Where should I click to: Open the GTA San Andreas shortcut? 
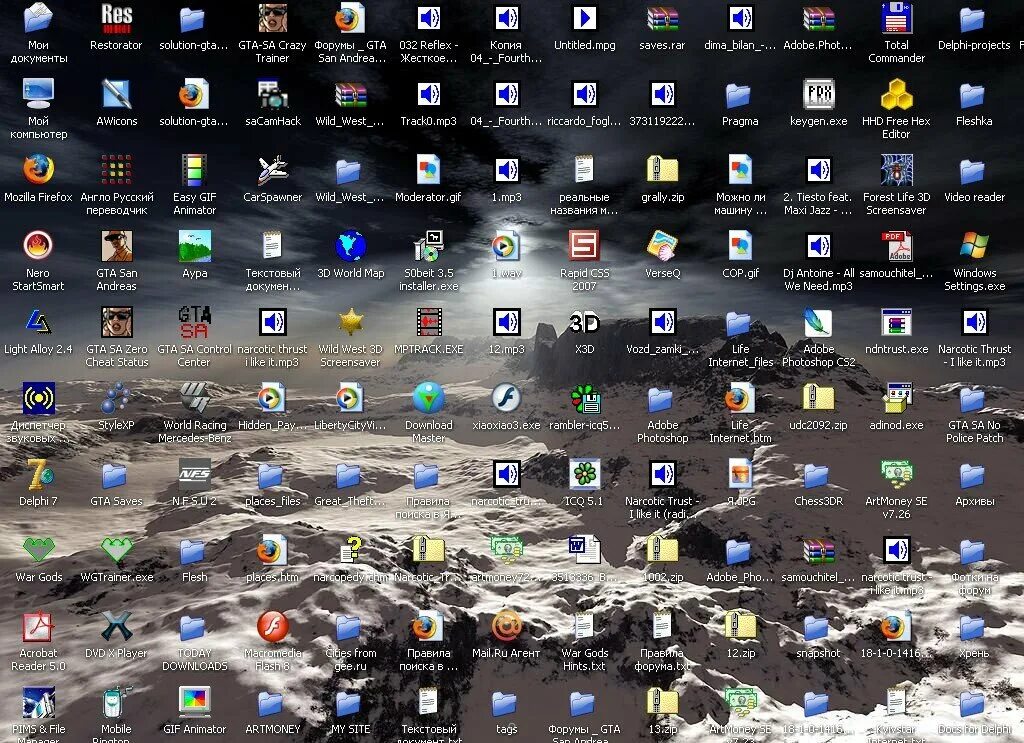[x=116, y=246]
